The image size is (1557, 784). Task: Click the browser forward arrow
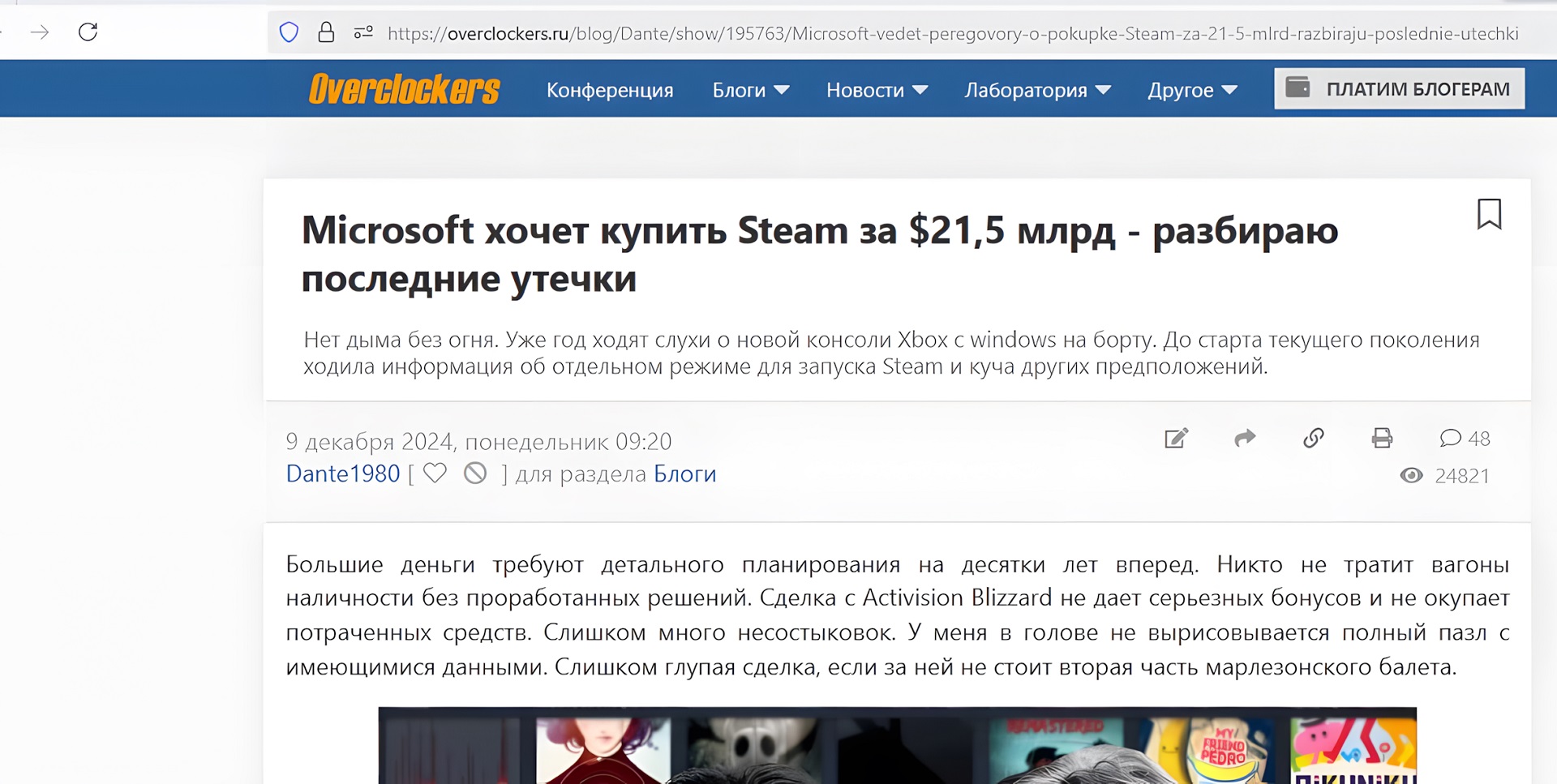[x=40, y=32]
